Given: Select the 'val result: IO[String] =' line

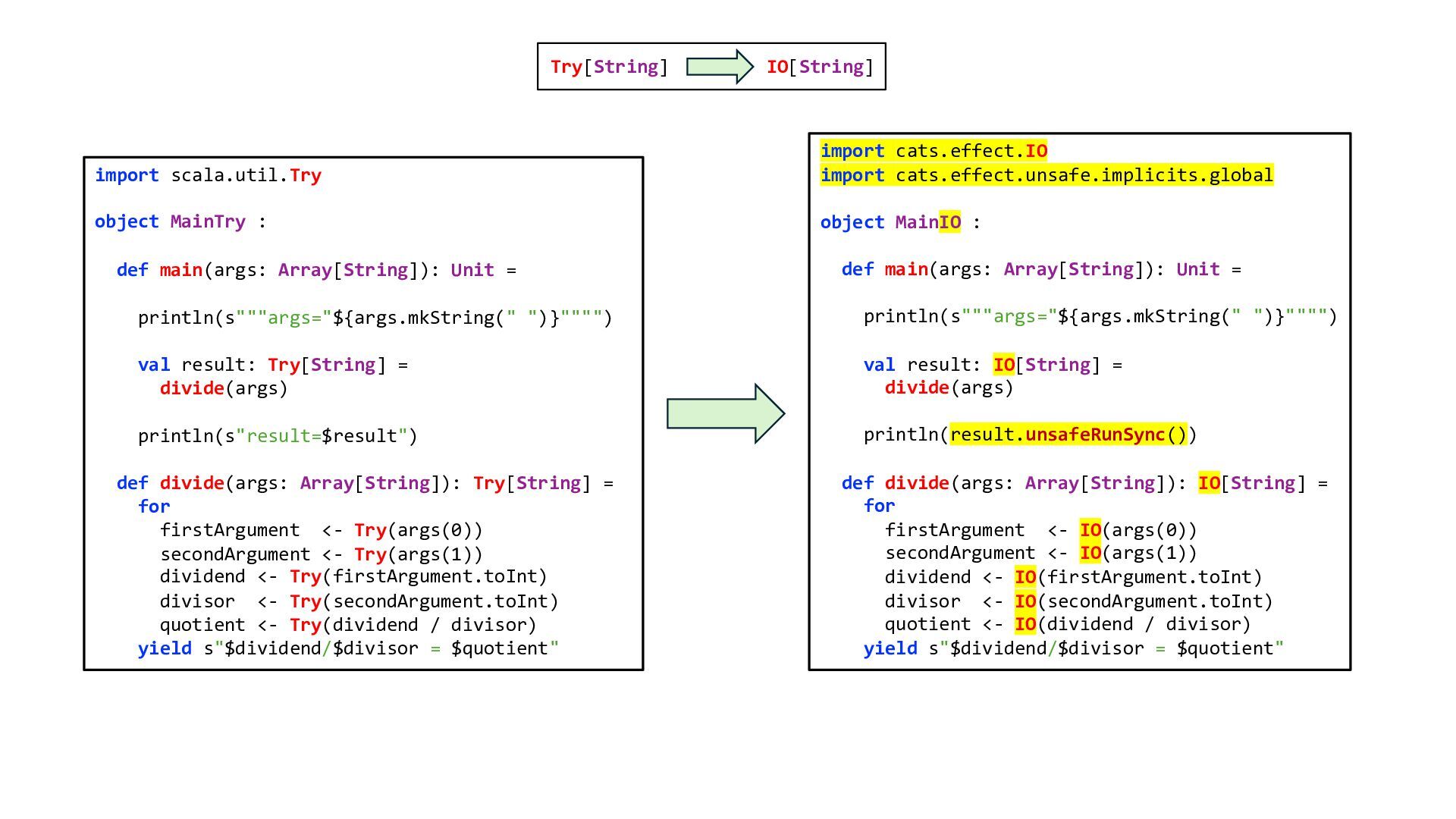Looking at the screenshot, I should pos(993,365).
